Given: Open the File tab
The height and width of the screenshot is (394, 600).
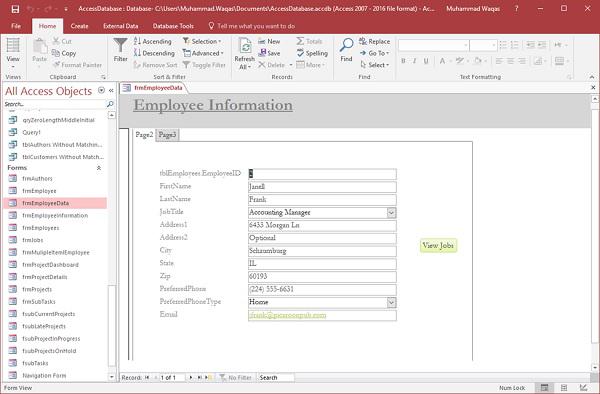Looking at the screenshot, I should click(x=16, y=26).
